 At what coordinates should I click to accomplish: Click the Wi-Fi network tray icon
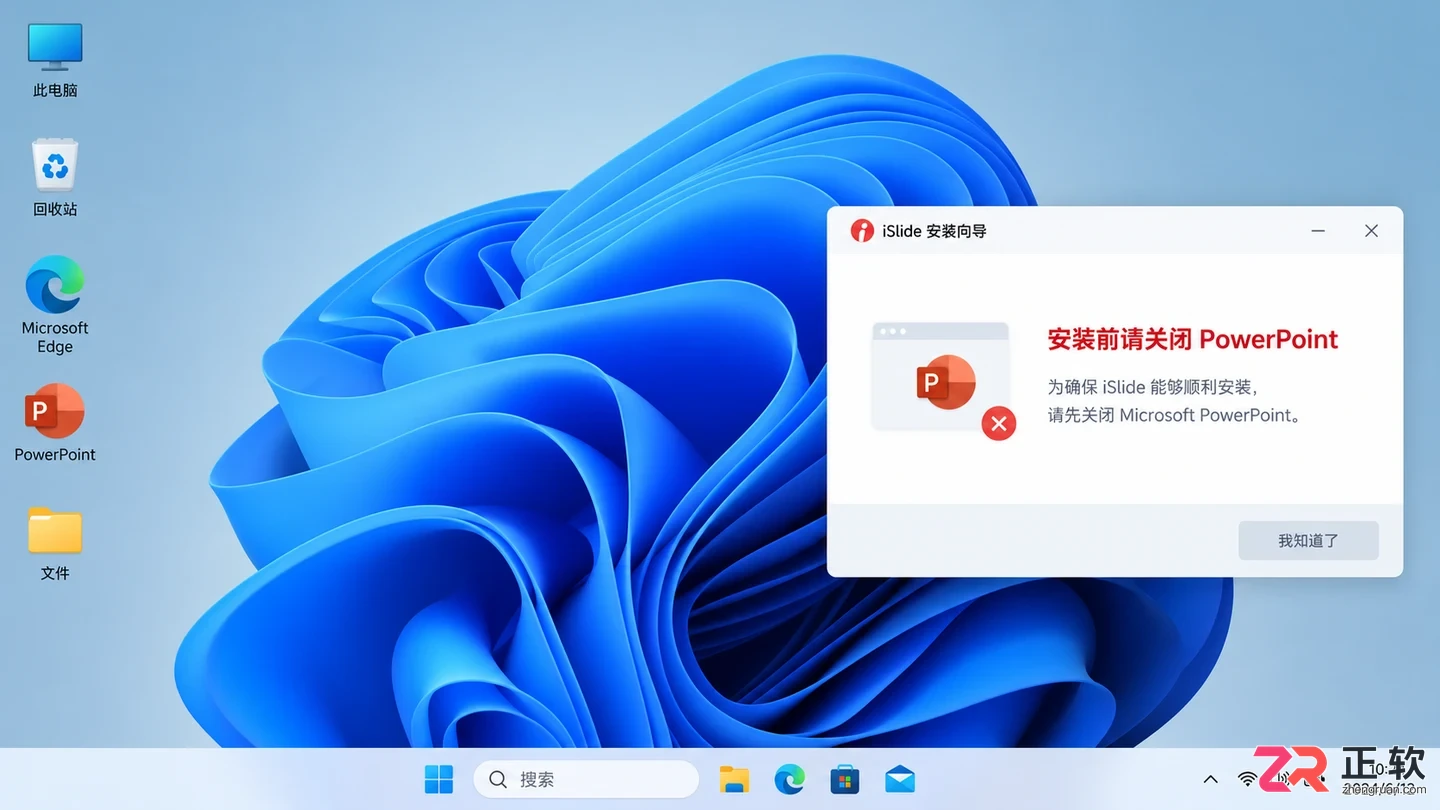(x=1247, y=779)
